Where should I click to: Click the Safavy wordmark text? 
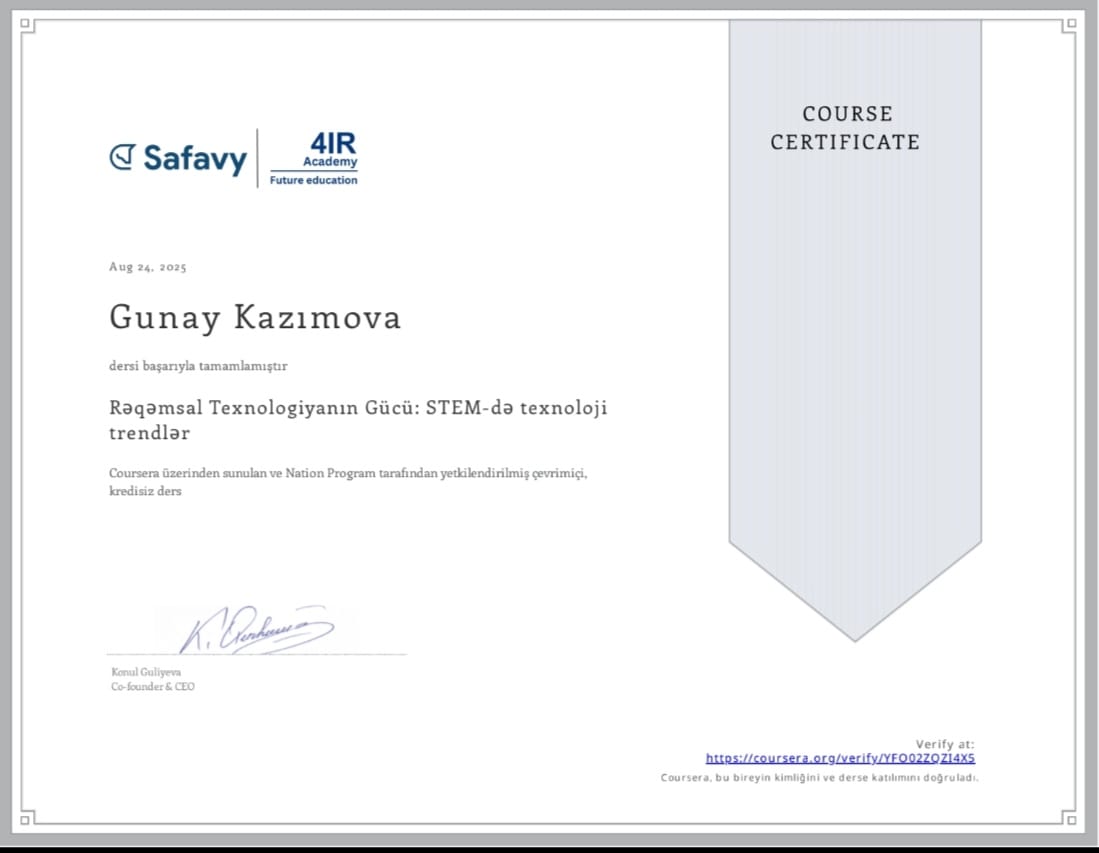pyautogui.click(x=194, y=158)
